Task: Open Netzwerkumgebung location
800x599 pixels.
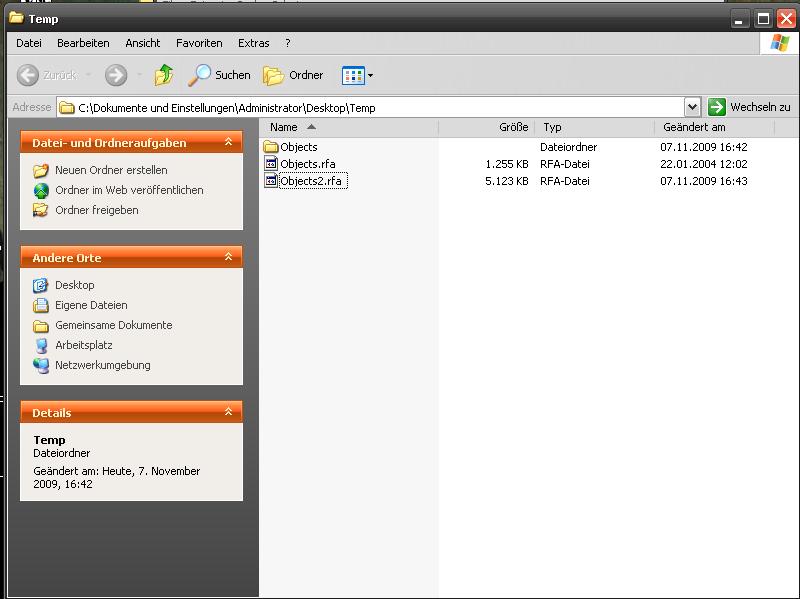Action: point(103,365)
